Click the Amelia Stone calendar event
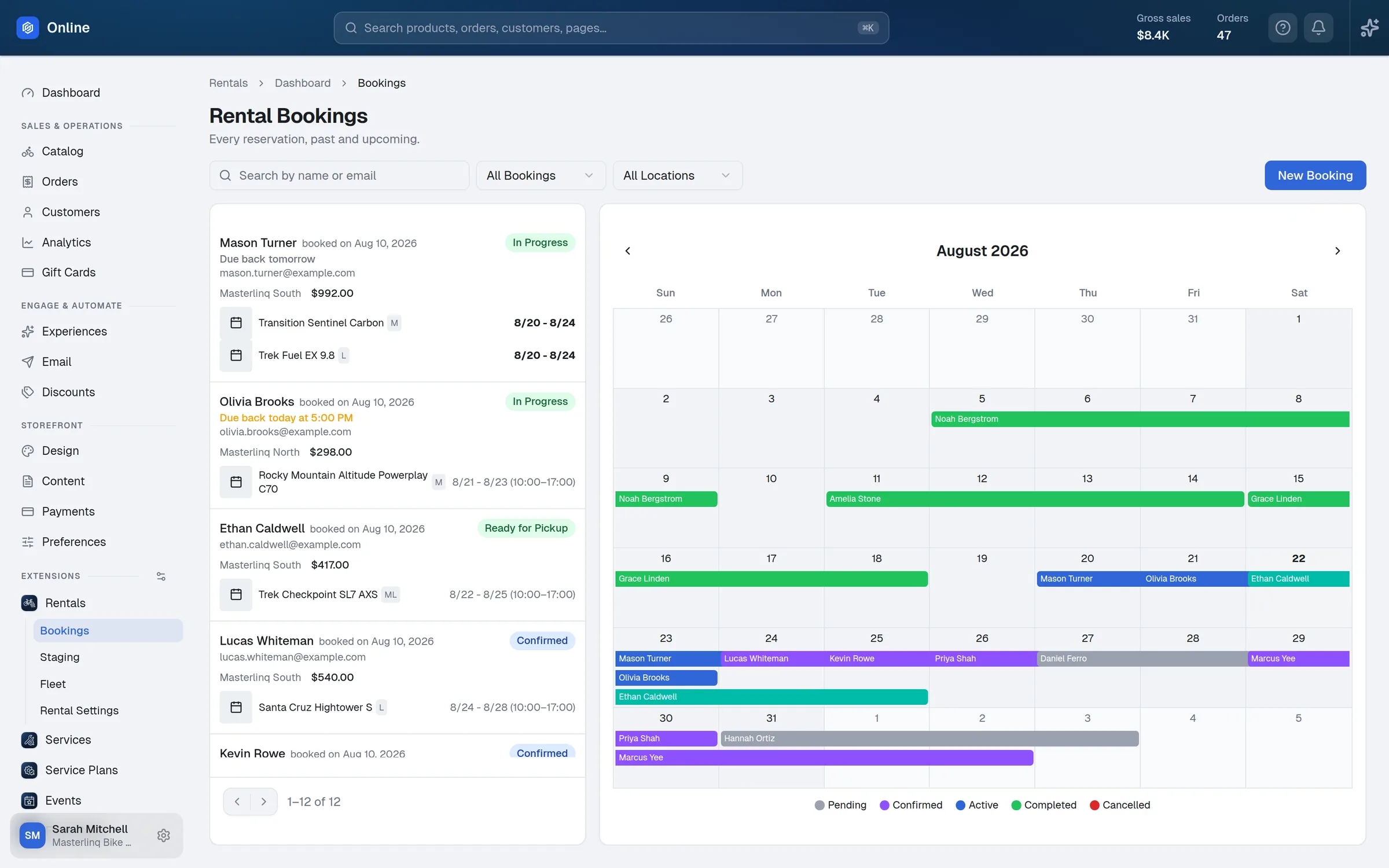The width and height of the screenshot is (1389, 868). pyautogui.click(x=1035, y=499)
